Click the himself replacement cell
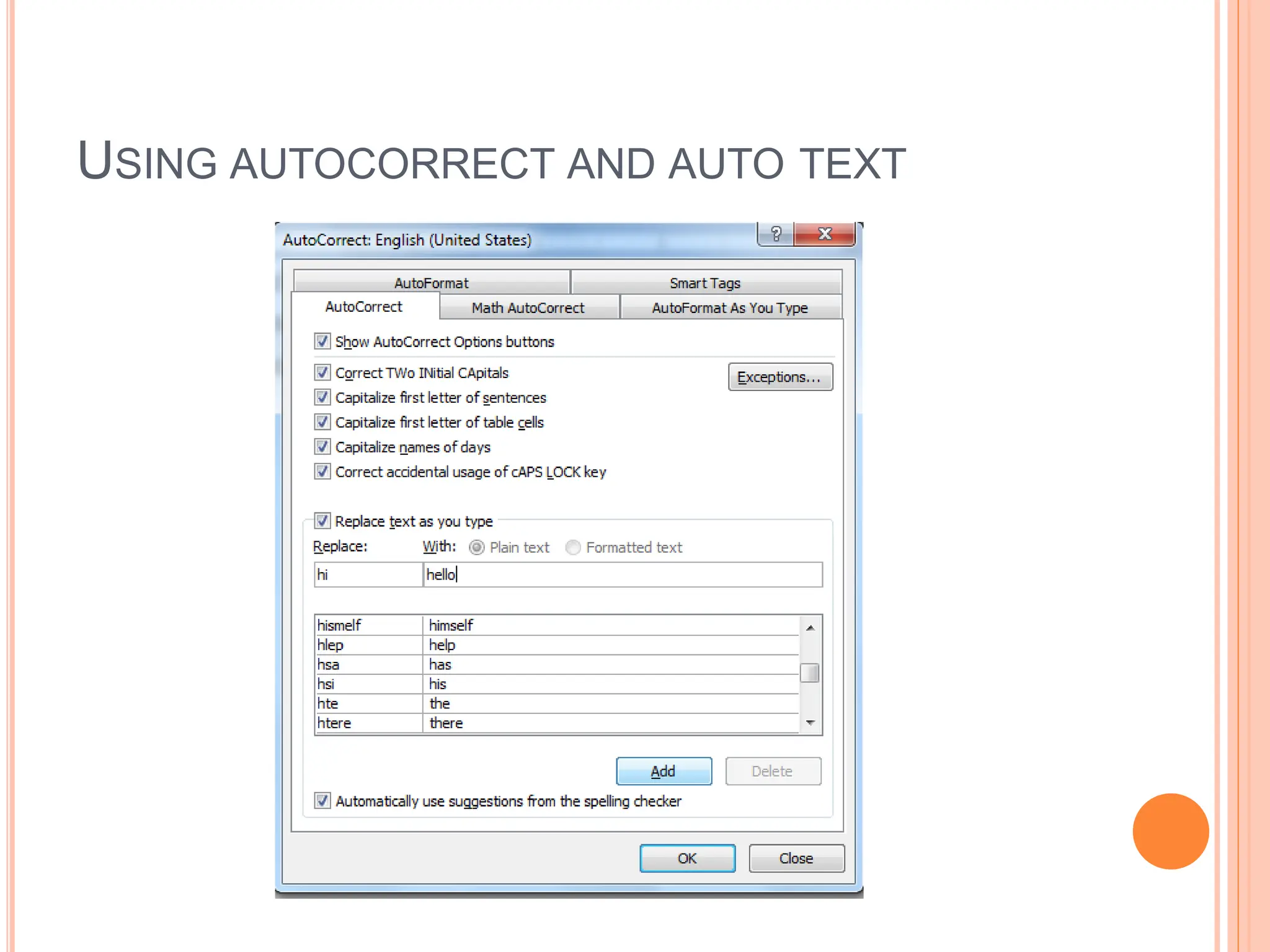Viewport: 1270px width, 952px height. tap(611, 625)
